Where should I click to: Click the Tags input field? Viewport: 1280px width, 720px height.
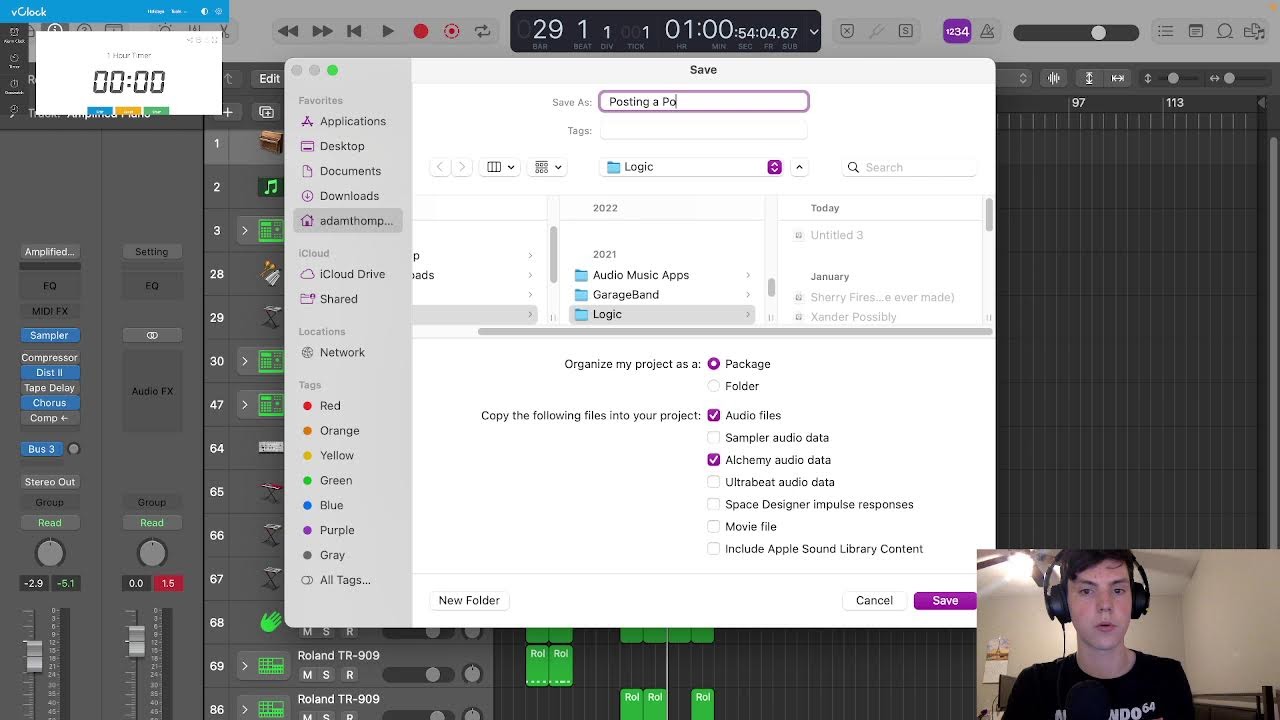[x=704, y=131]
